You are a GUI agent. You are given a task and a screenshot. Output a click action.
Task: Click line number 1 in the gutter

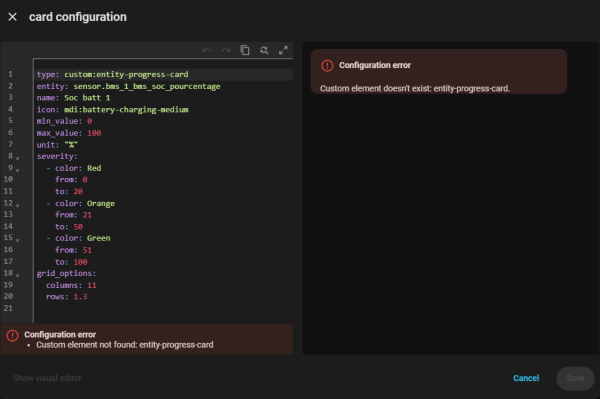[10, 74]
